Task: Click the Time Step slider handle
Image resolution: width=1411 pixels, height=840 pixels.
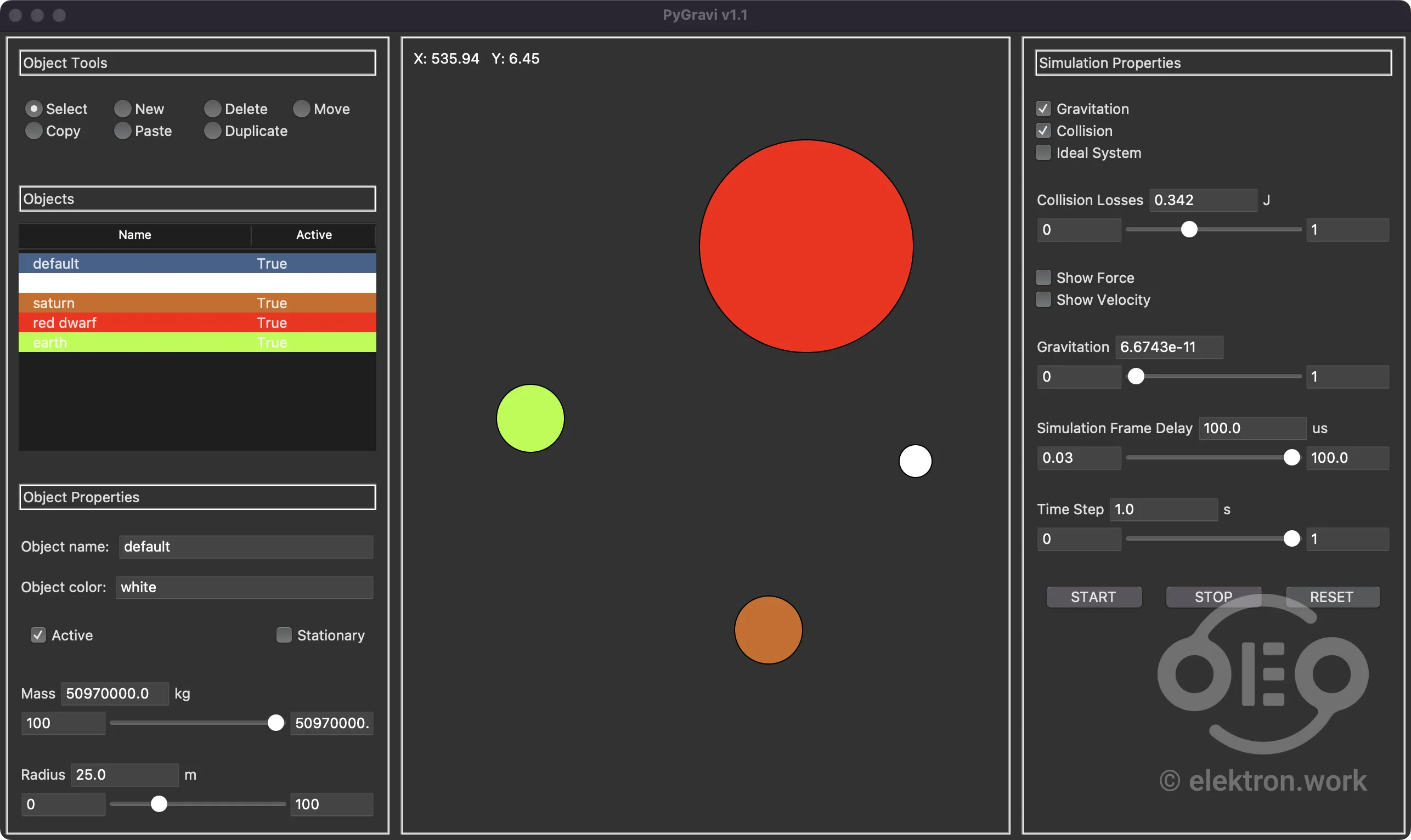Action: [x=1291, y=538]
